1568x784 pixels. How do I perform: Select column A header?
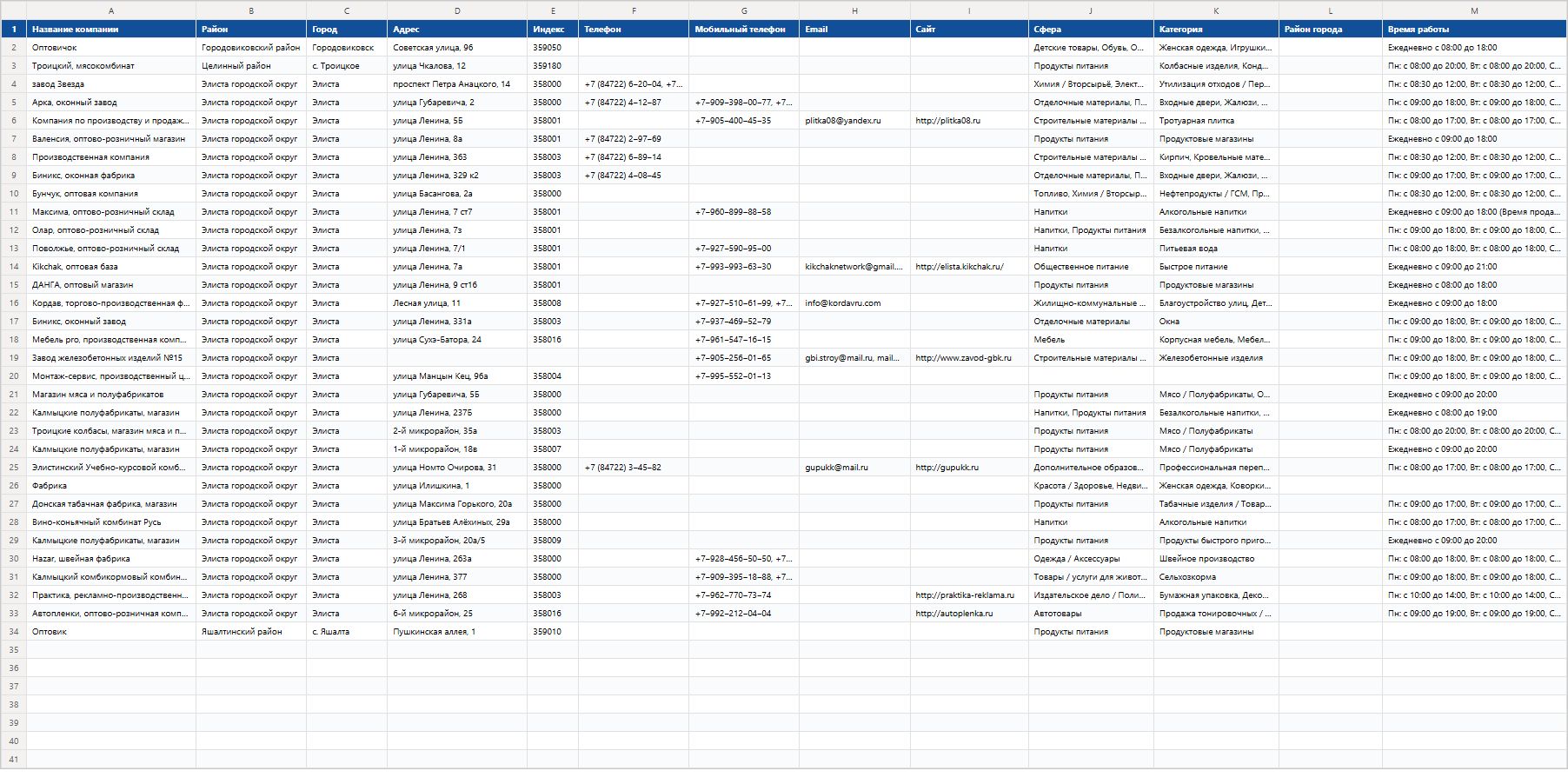111,10
